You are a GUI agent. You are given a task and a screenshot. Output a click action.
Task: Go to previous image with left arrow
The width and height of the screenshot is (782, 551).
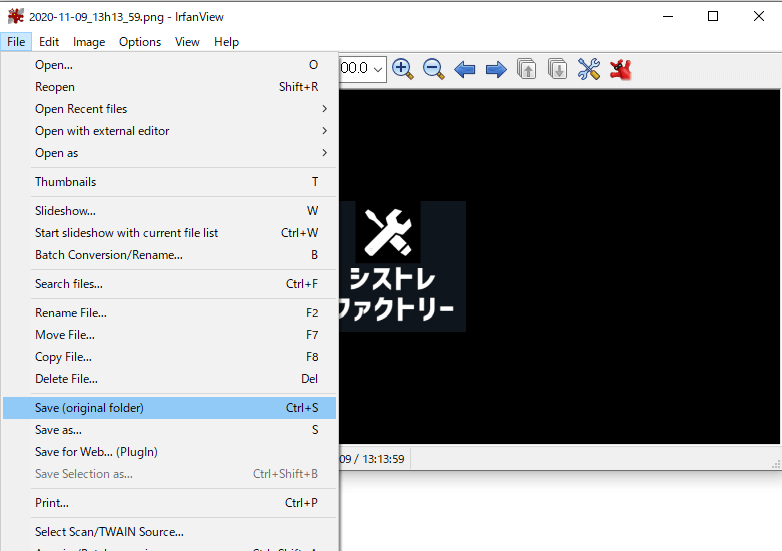point(465,69)
